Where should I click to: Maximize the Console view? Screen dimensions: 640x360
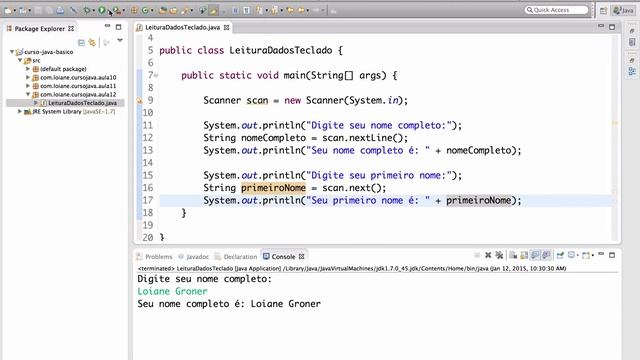tap(612, 255)
